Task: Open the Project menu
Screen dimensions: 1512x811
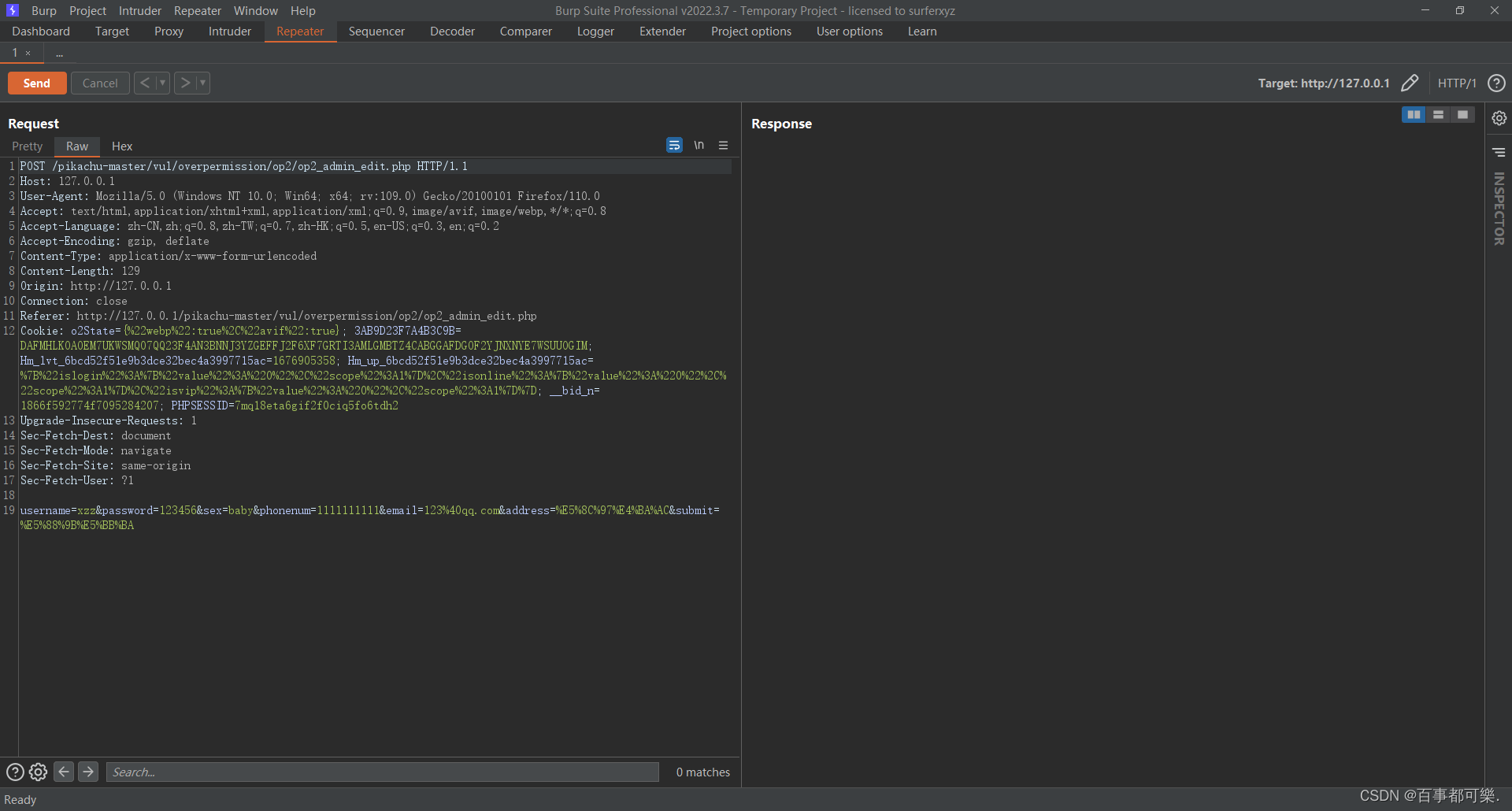Action: [x=87, y=10]
